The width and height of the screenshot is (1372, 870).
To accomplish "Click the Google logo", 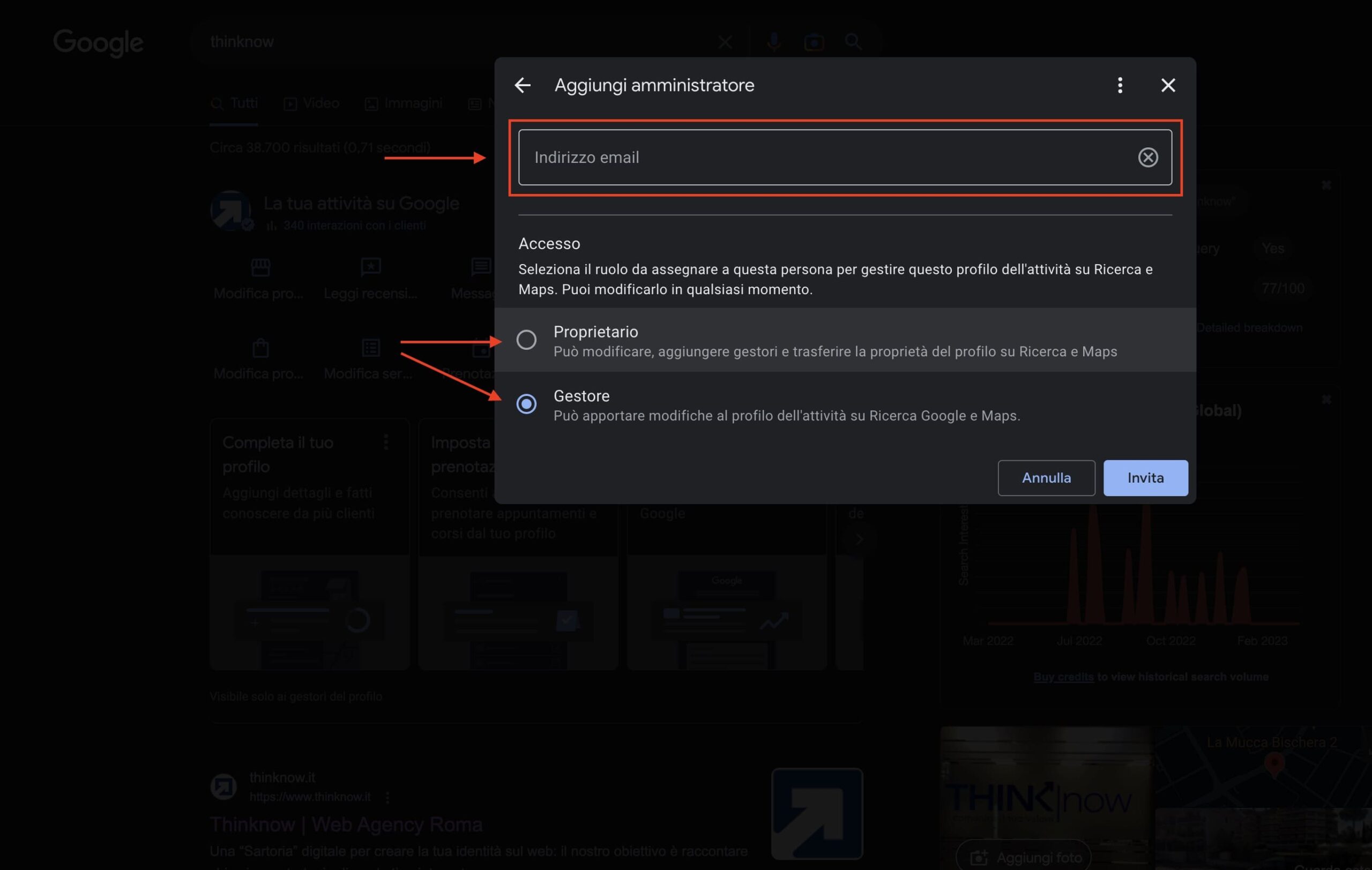I will click(98, 42).
